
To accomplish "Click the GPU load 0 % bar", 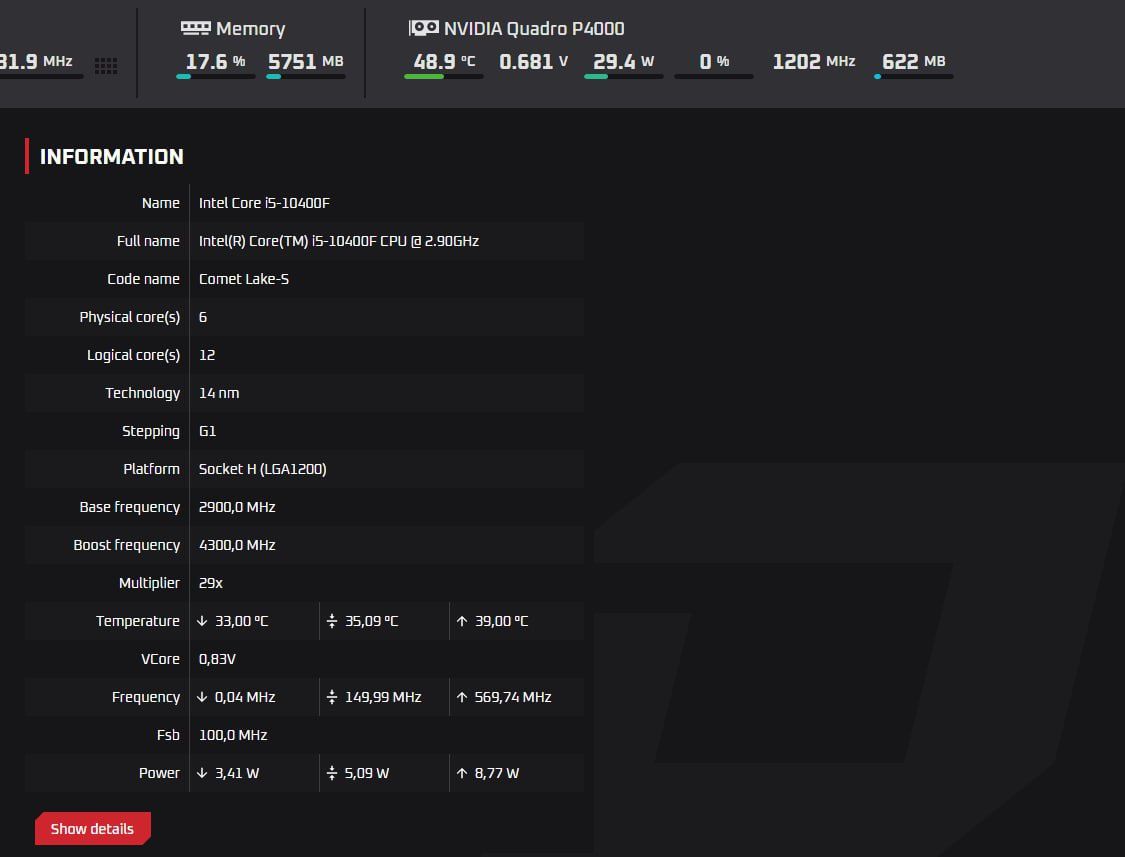I will click(x=714, y=76).
